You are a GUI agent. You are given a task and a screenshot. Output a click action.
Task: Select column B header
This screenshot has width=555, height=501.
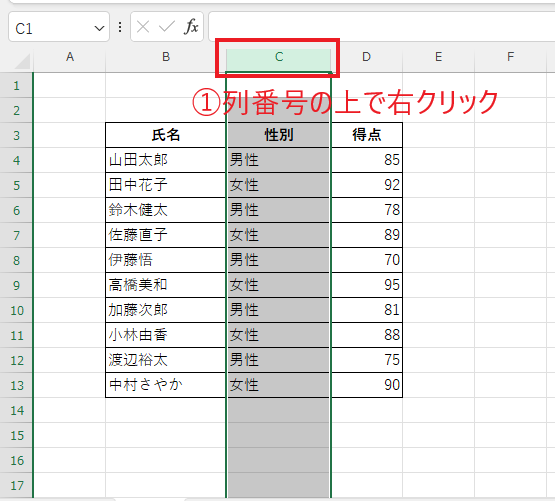(166, 57)
